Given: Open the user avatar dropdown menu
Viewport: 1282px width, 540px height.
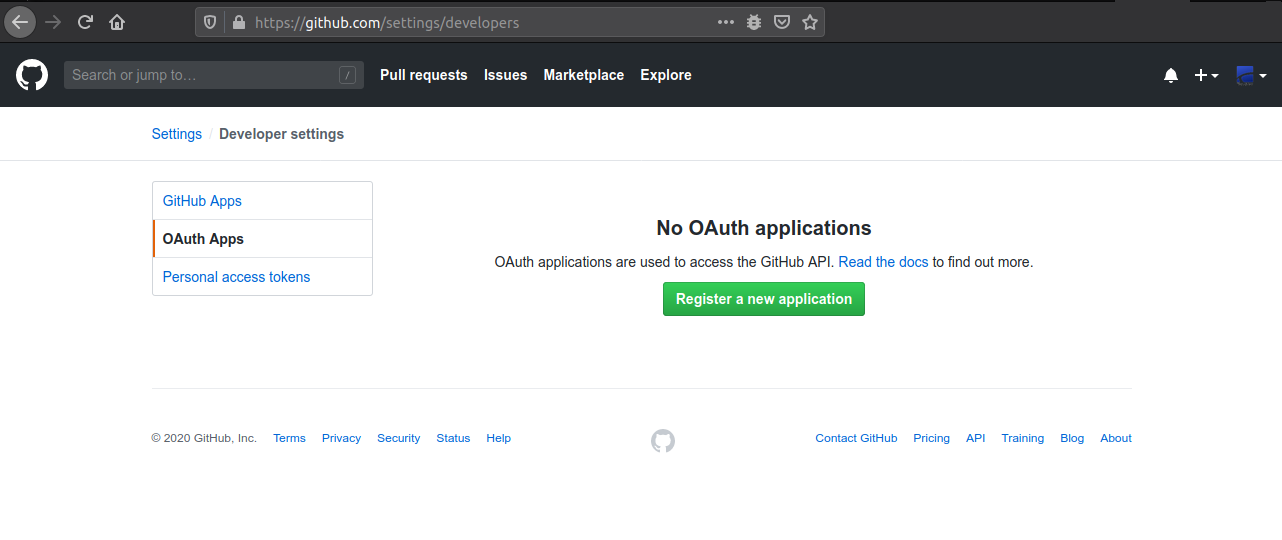Looking at the screenshot, I should pyautogui.click(x=1251, y=75).
